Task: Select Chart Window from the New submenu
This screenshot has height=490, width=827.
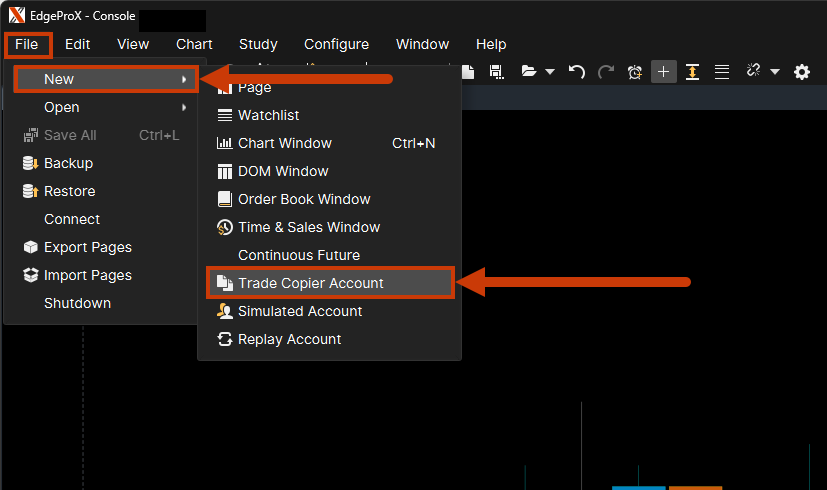Action: pos(285,143)
